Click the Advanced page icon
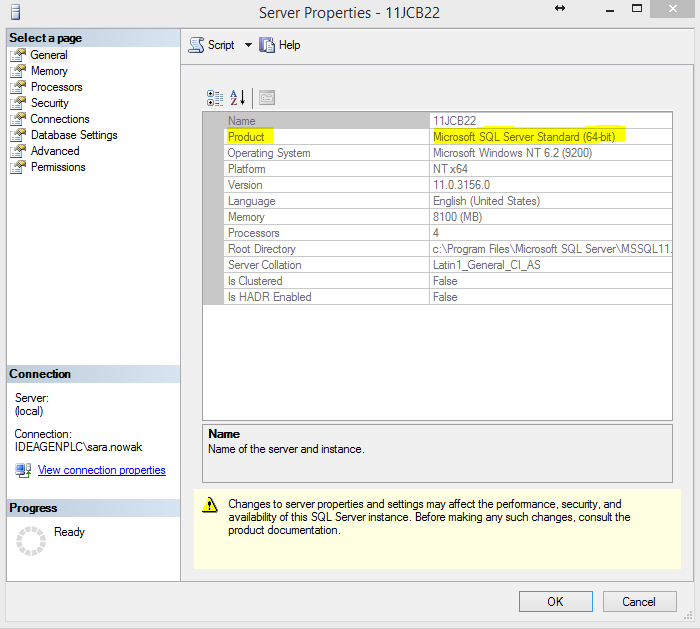This screenshot has width=700, height=629. pyautogui.click(x=18, y=151)
